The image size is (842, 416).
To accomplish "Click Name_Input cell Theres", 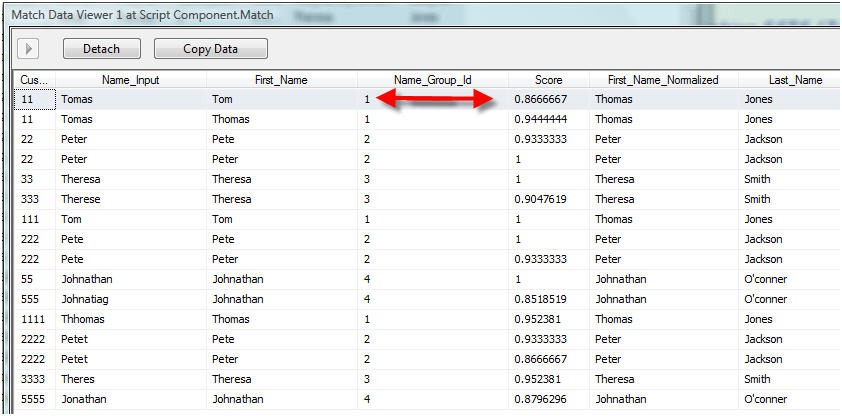I will [x=131, y=379].
